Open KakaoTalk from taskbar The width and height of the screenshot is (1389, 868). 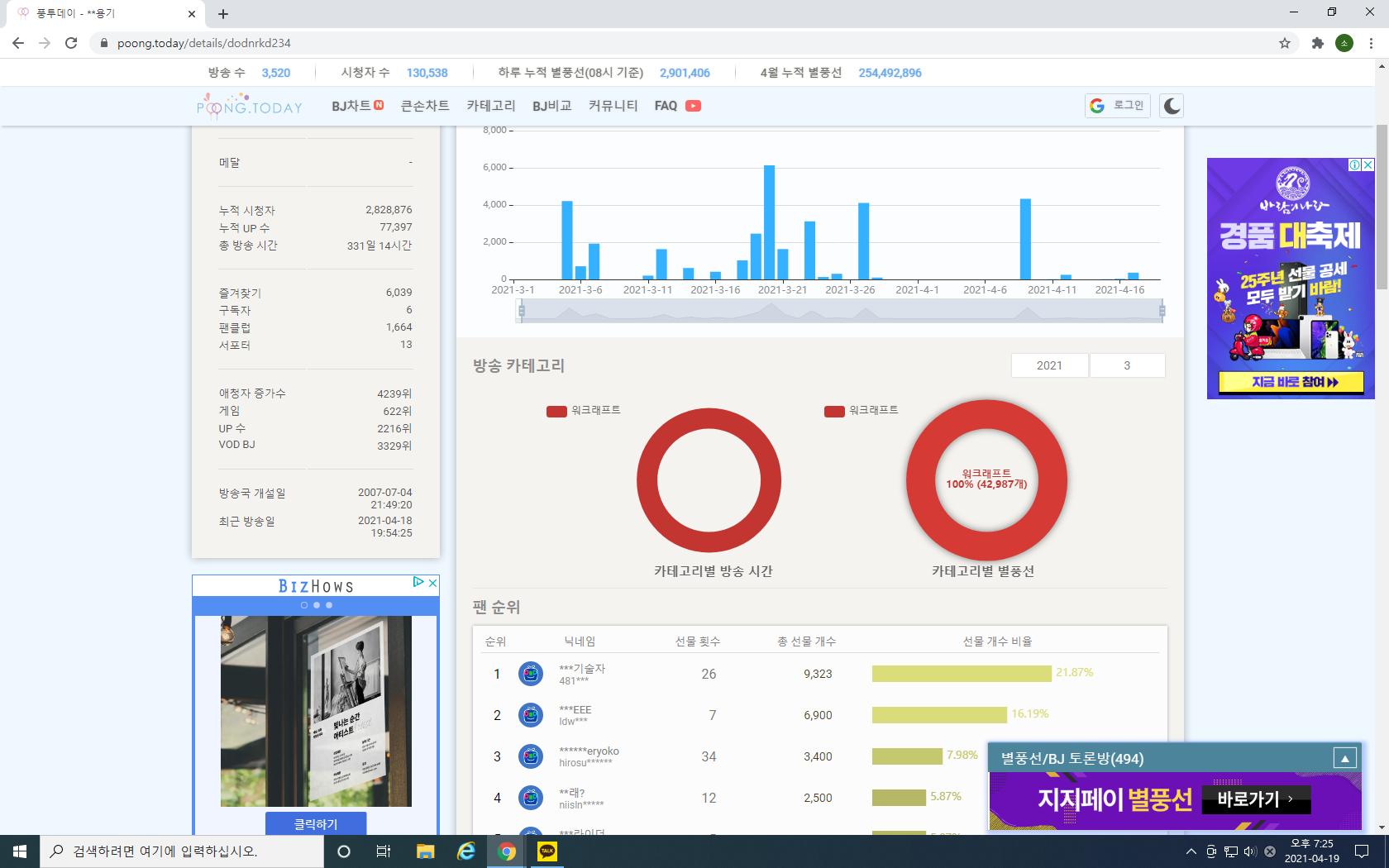(547, 851)
